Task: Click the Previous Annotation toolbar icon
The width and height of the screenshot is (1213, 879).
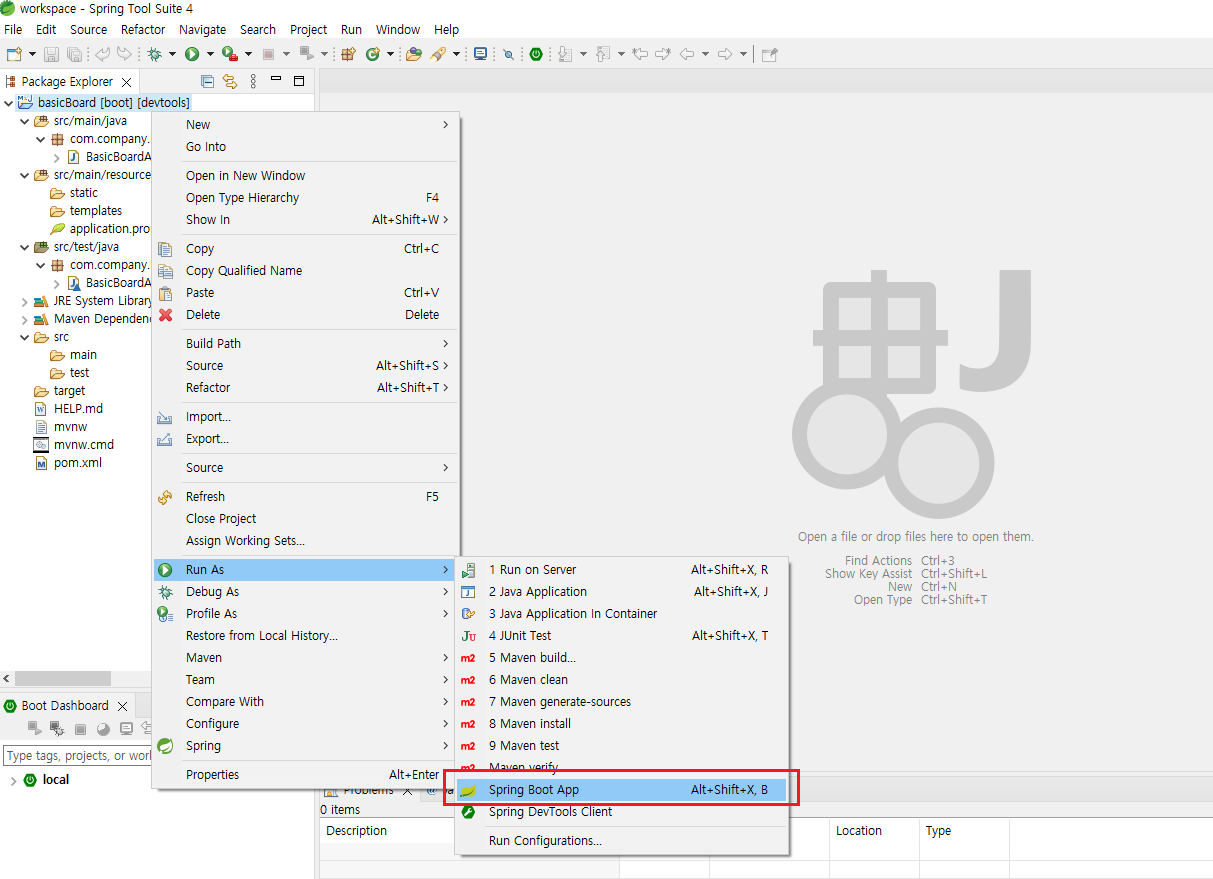Action: 603,54
